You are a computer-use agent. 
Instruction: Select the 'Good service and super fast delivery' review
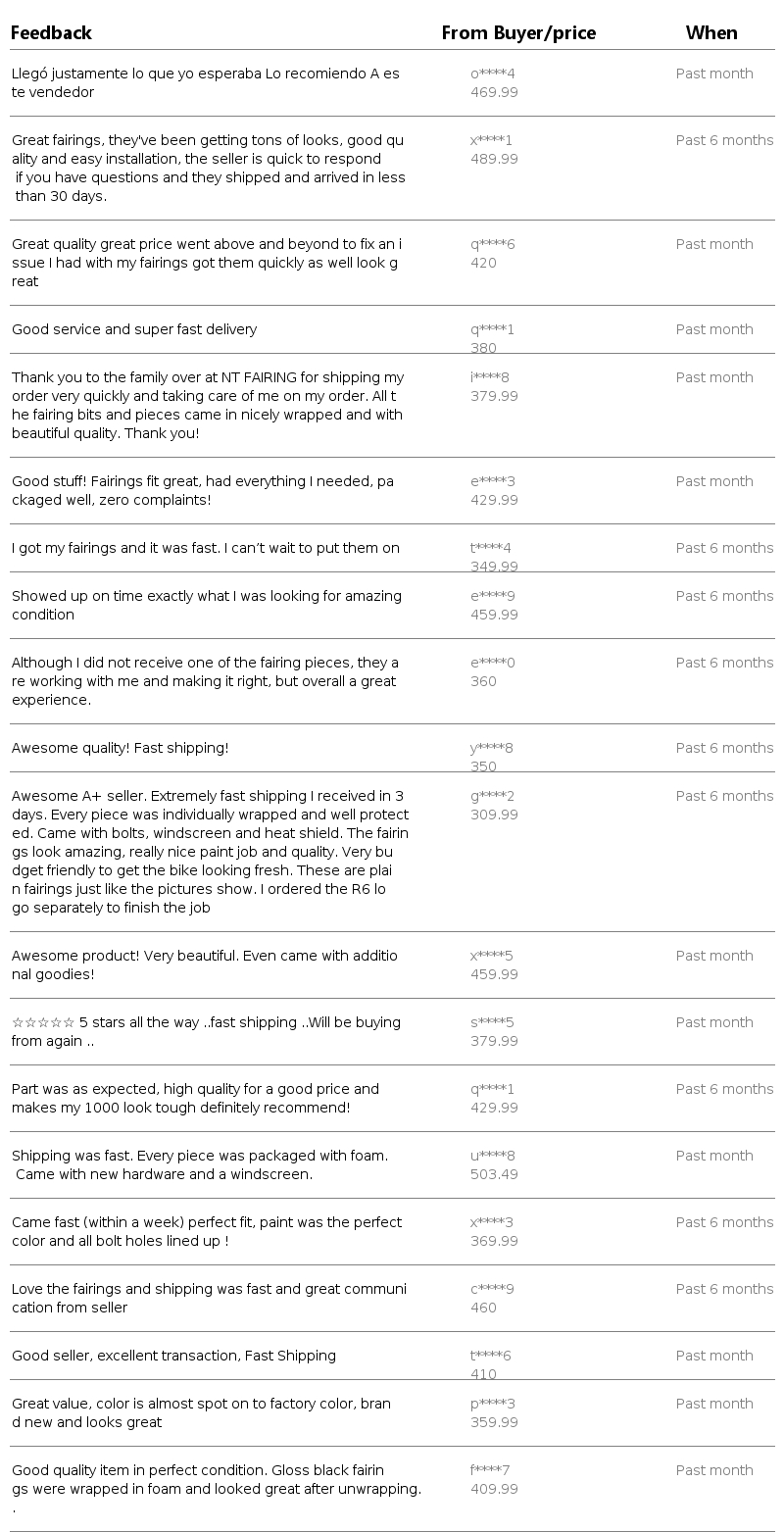pos(134,329)
